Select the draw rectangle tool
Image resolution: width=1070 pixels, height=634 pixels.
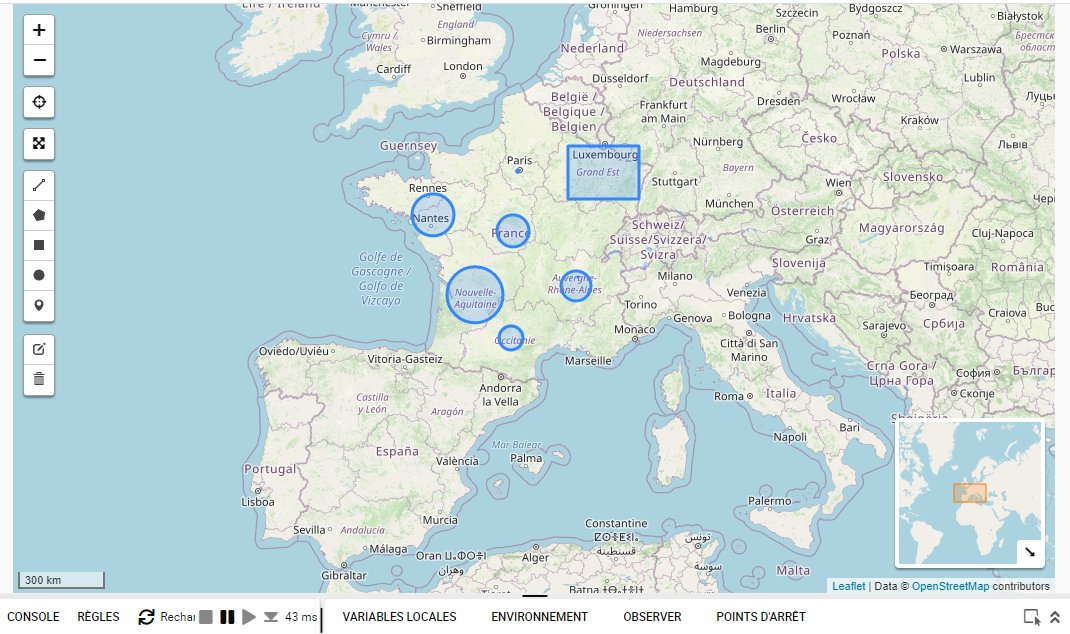pos(39,246)
